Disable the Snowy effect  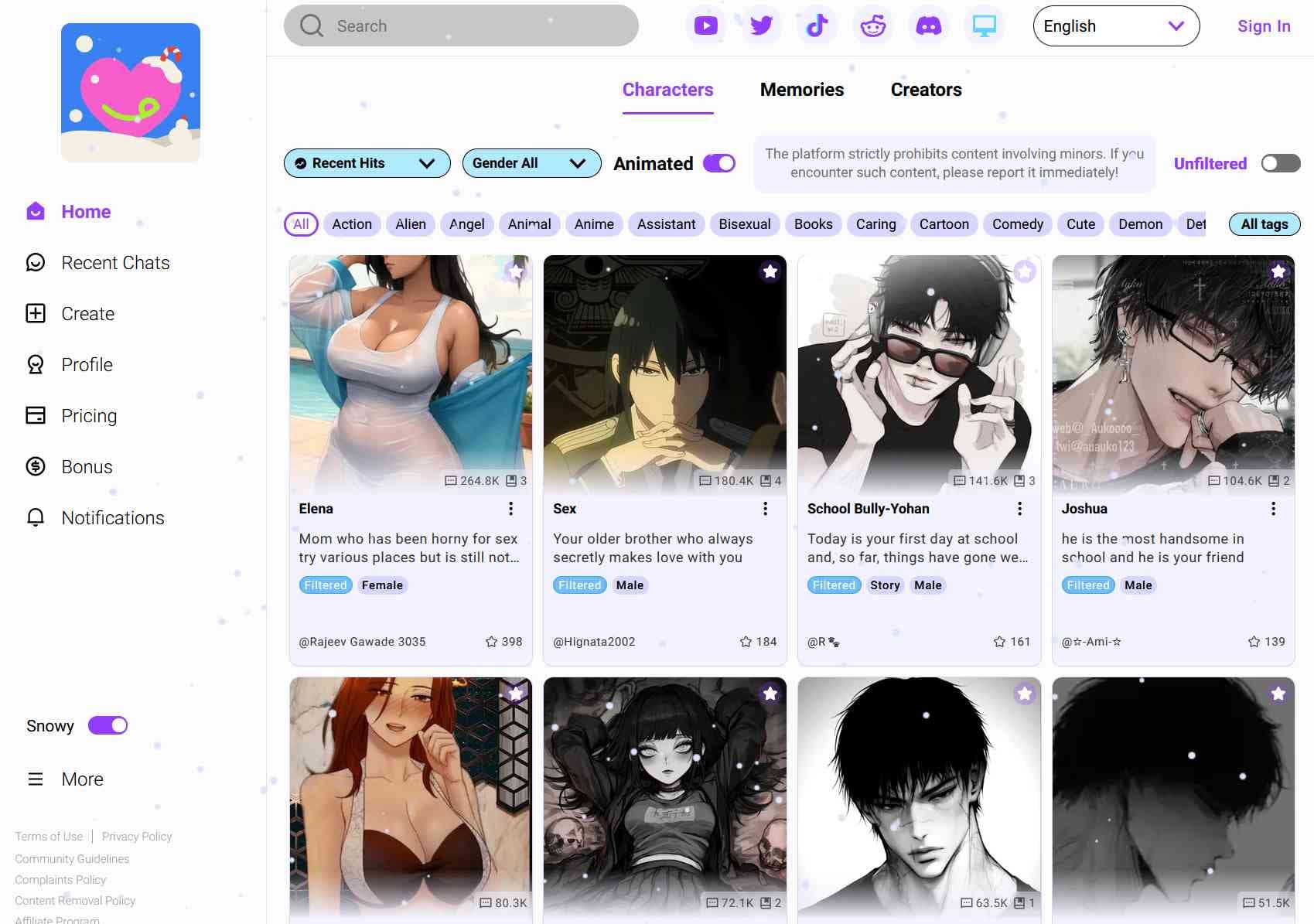tap(108, 725)
